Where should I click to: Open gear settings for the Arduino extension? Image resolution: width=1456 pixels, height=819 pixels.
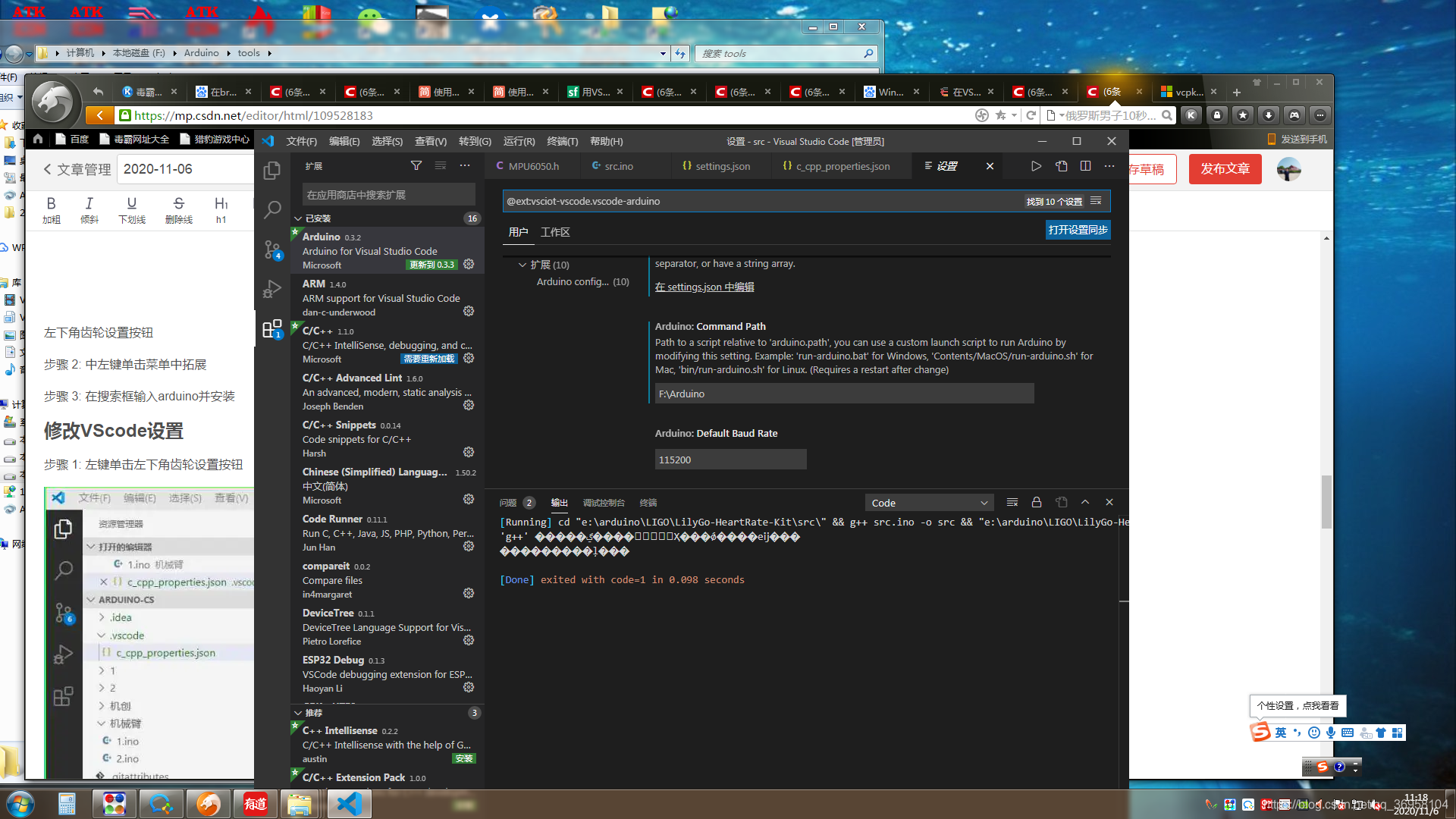point(468,264)
